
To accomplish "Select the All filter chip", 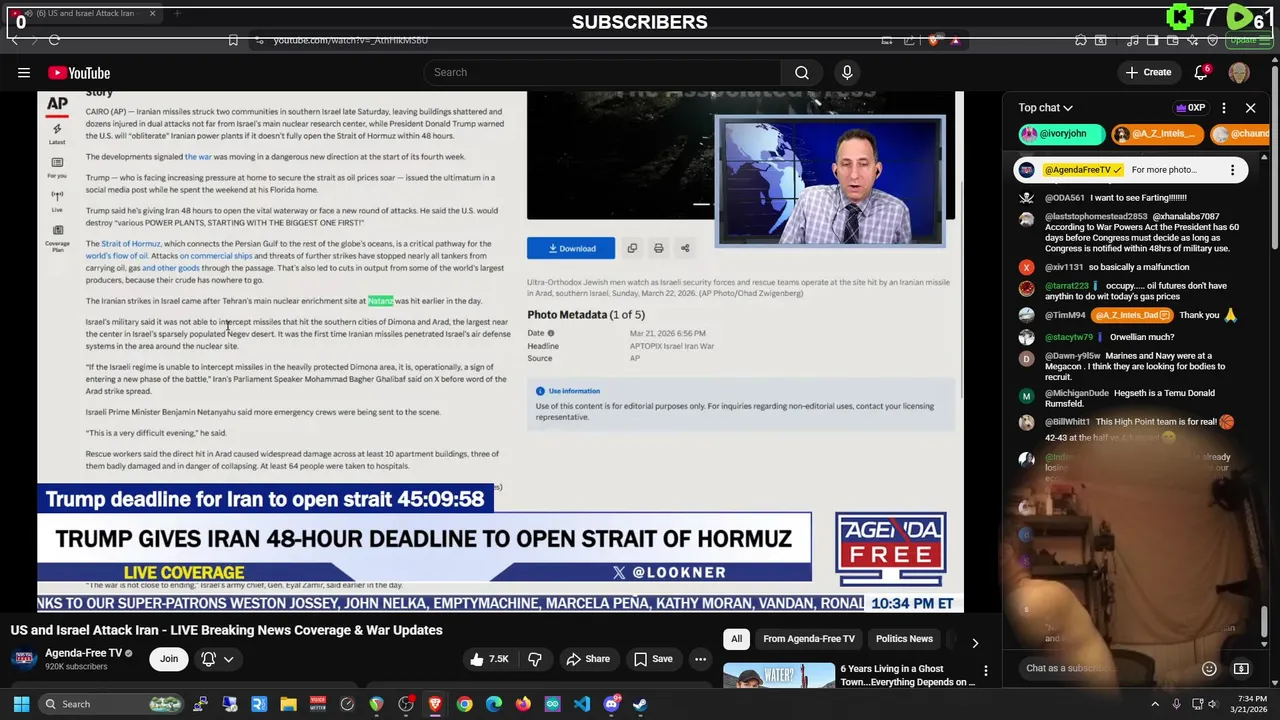I will (x=737, y=639).
